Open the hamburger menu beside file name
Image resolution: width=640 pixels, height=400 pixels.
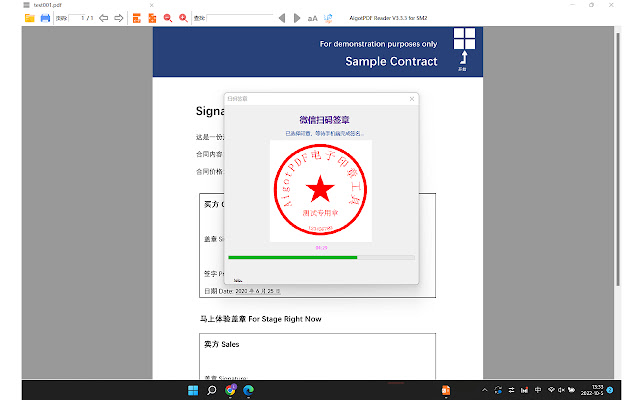tap(27, 5)
